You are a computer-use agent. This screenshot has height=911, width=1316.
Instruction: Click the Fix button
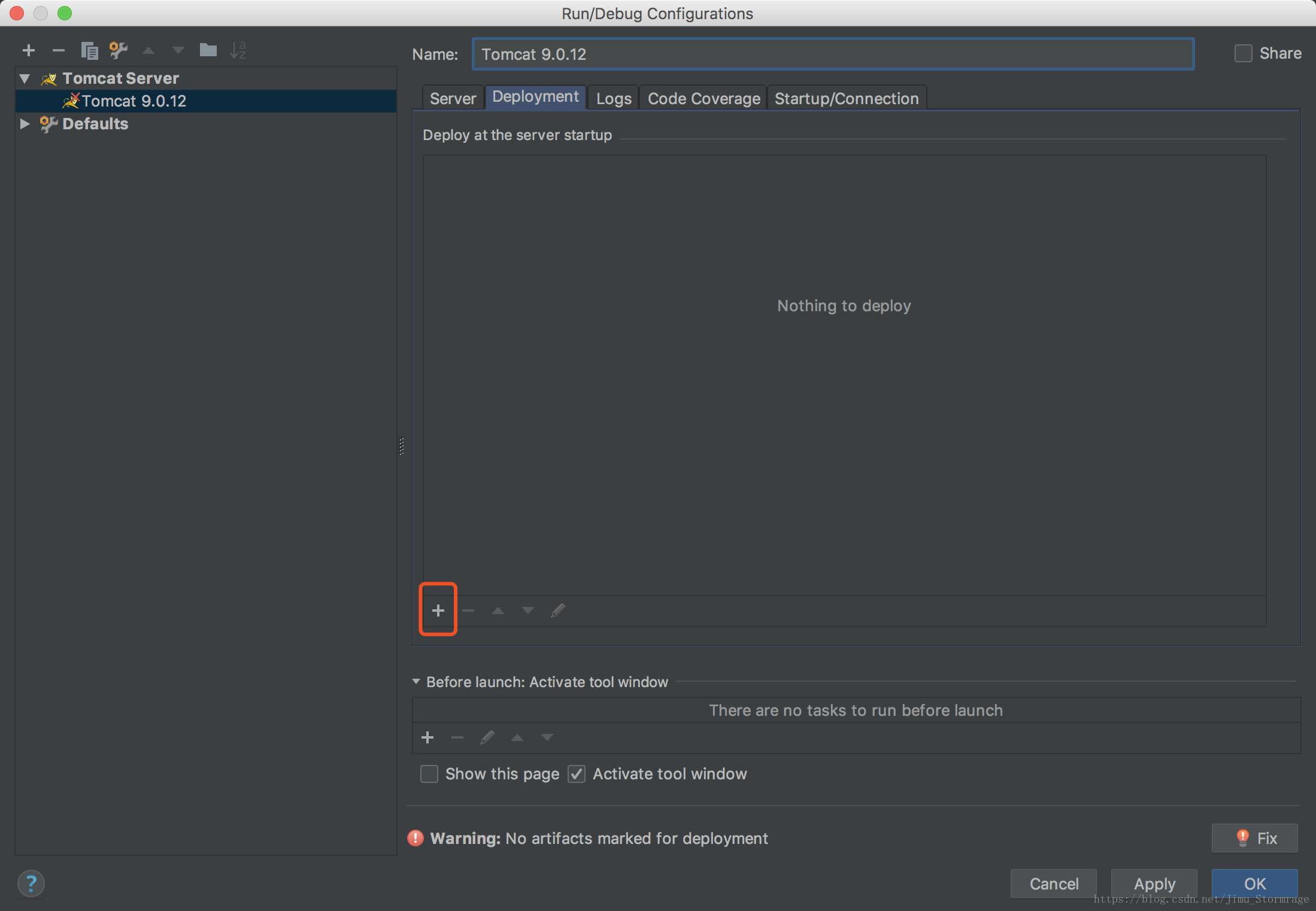1255,838
